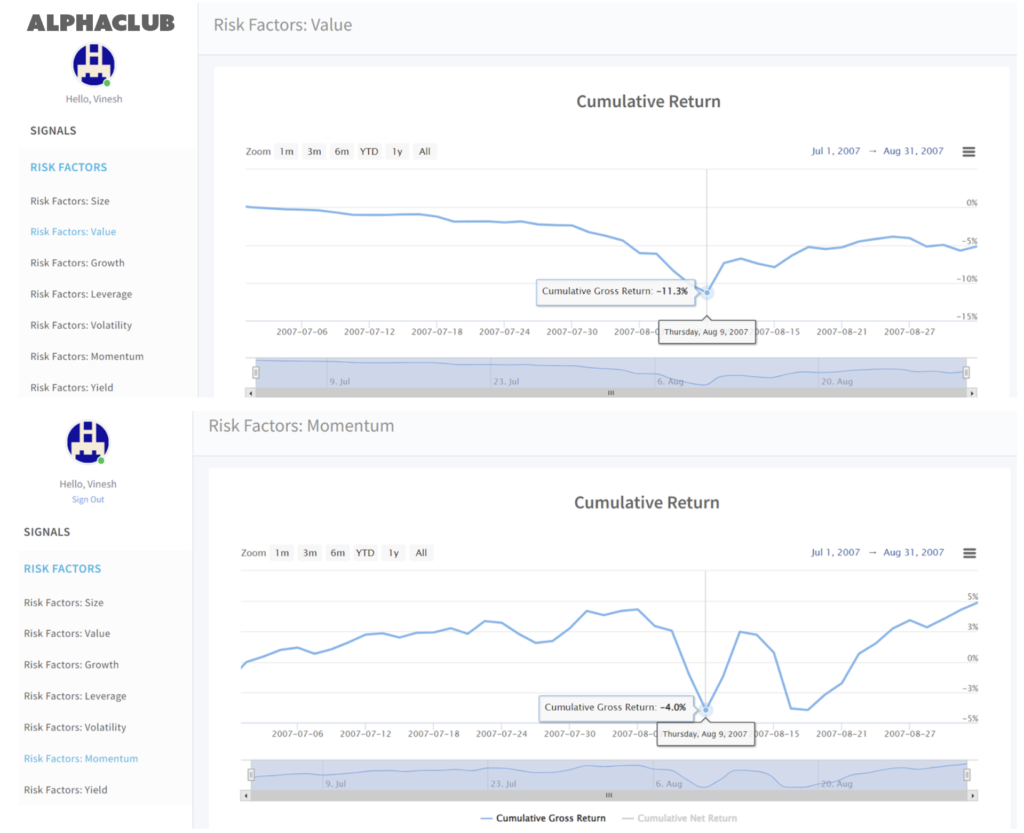1024x833 pixels.
Task: Select the 1m zoom on Value chart
Action: 287,152
